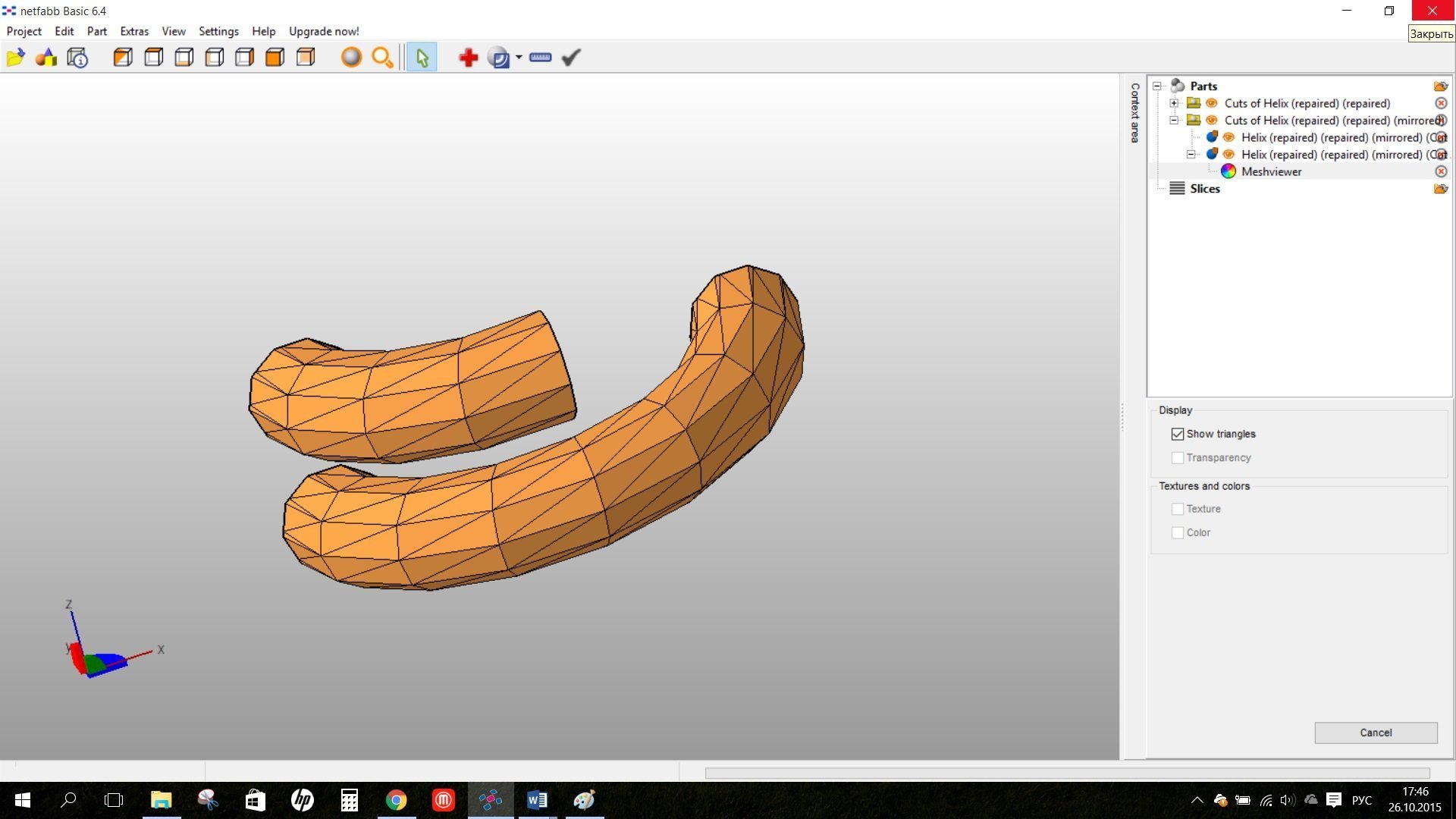1456x819 pixels.
Task: Toggle eye of the Helix row above Meshviewer
Action: 1228,154
